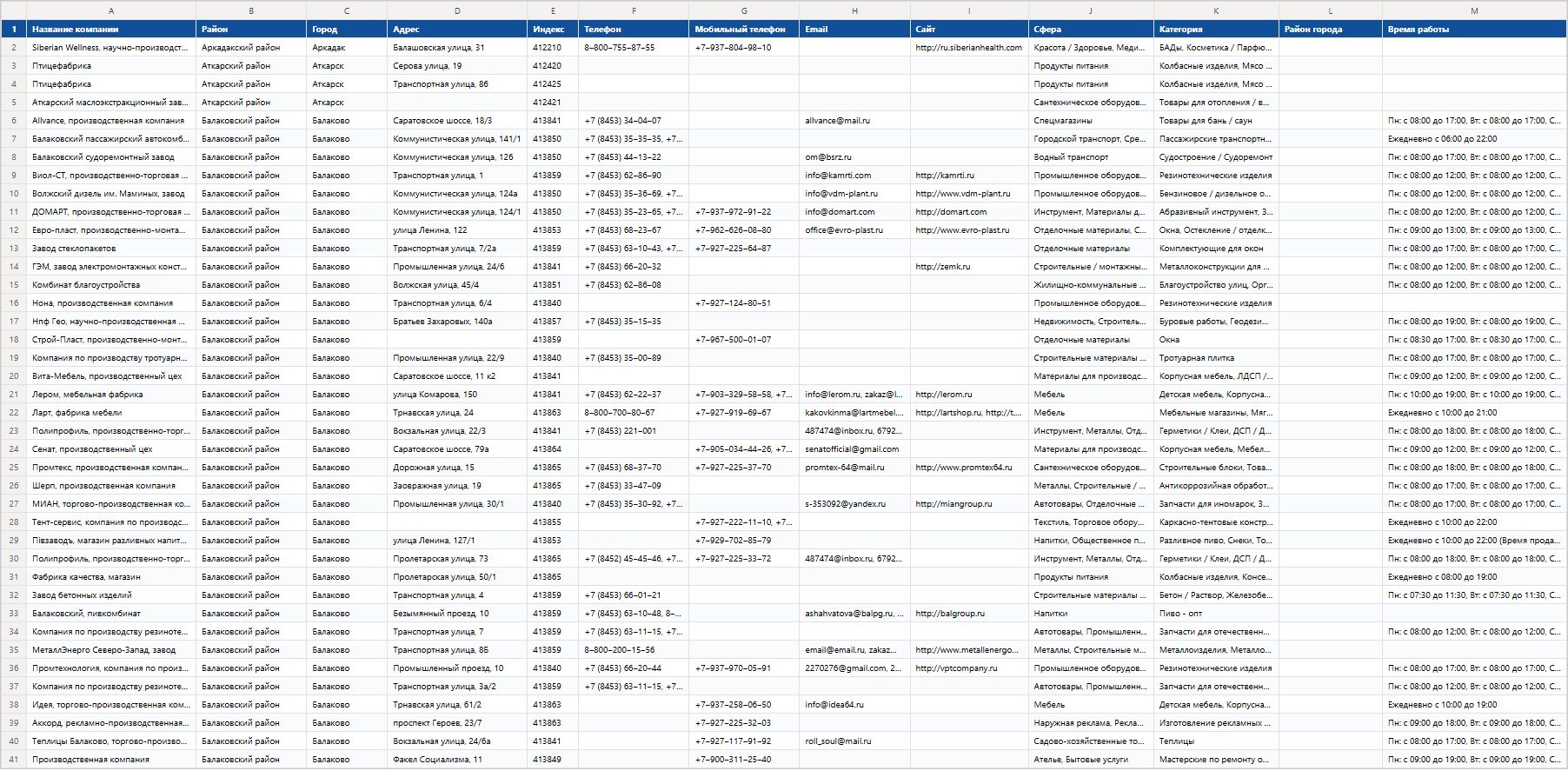Viewport: 1568px width, 784px height.
Task: Select column A header letter
Action: 111,11
